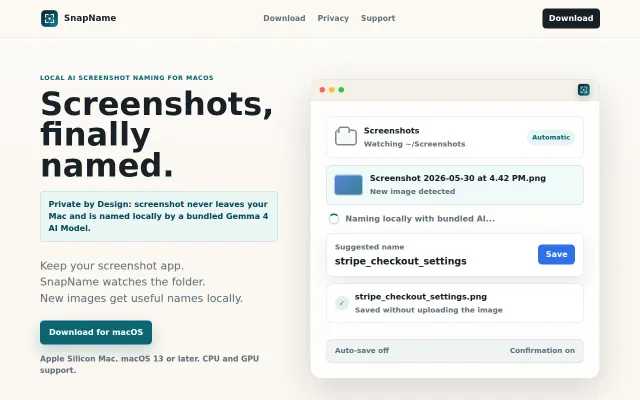640x400 pixels.
Task: Click the Screenshots, finally named headline
Action: pyautogui.click(x=156, y=134)
